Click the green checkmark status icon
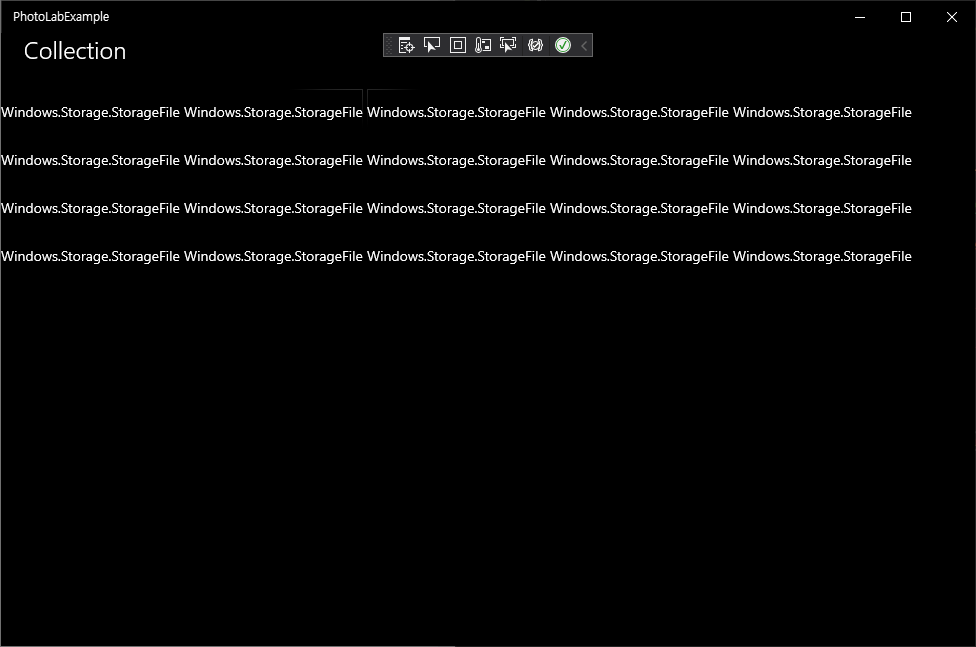The image size is (976, 647). click(563, 45)
